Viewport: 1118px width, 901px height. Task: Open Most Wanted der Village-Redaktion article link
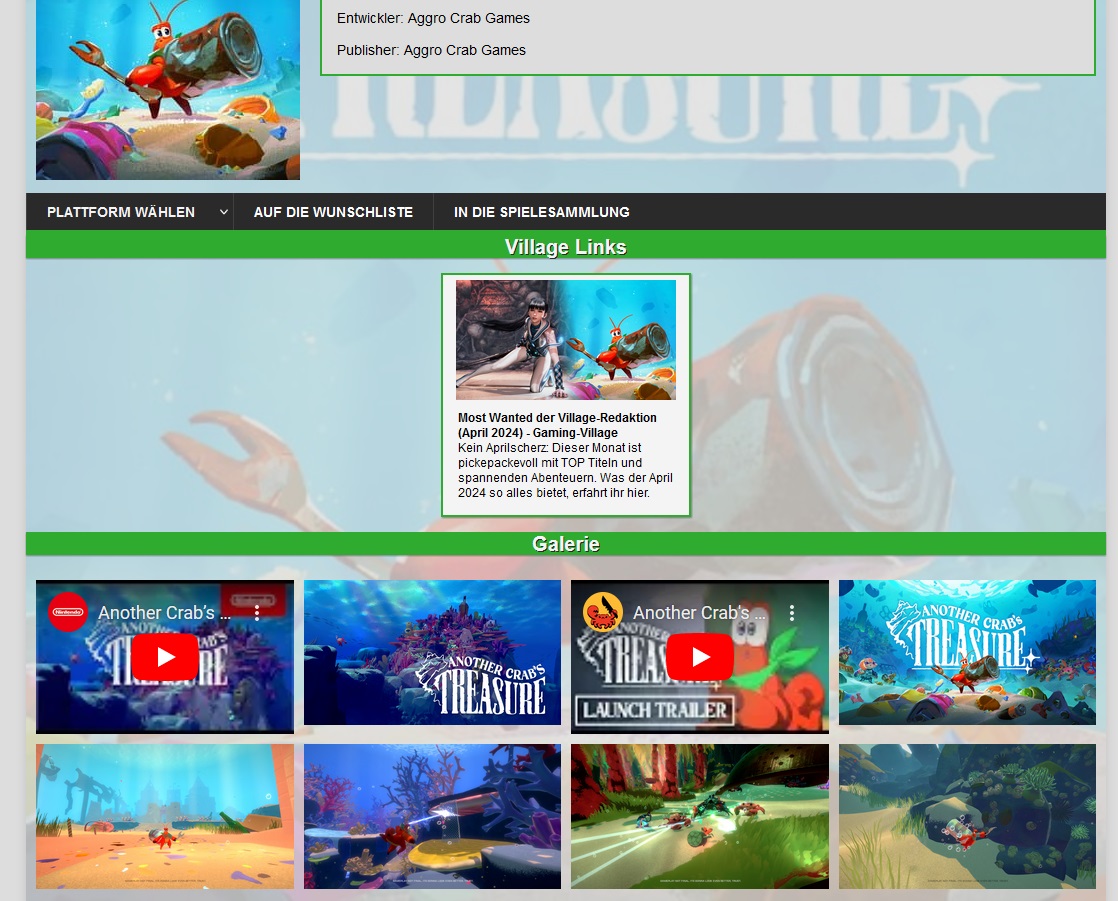tap(557, 425)
